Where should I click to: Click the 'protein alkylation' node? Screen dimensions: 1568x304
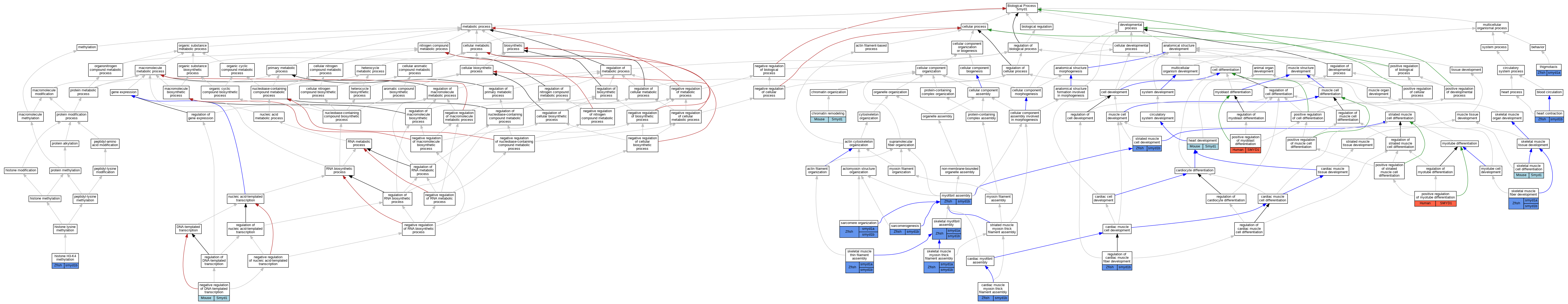[65, 143]
